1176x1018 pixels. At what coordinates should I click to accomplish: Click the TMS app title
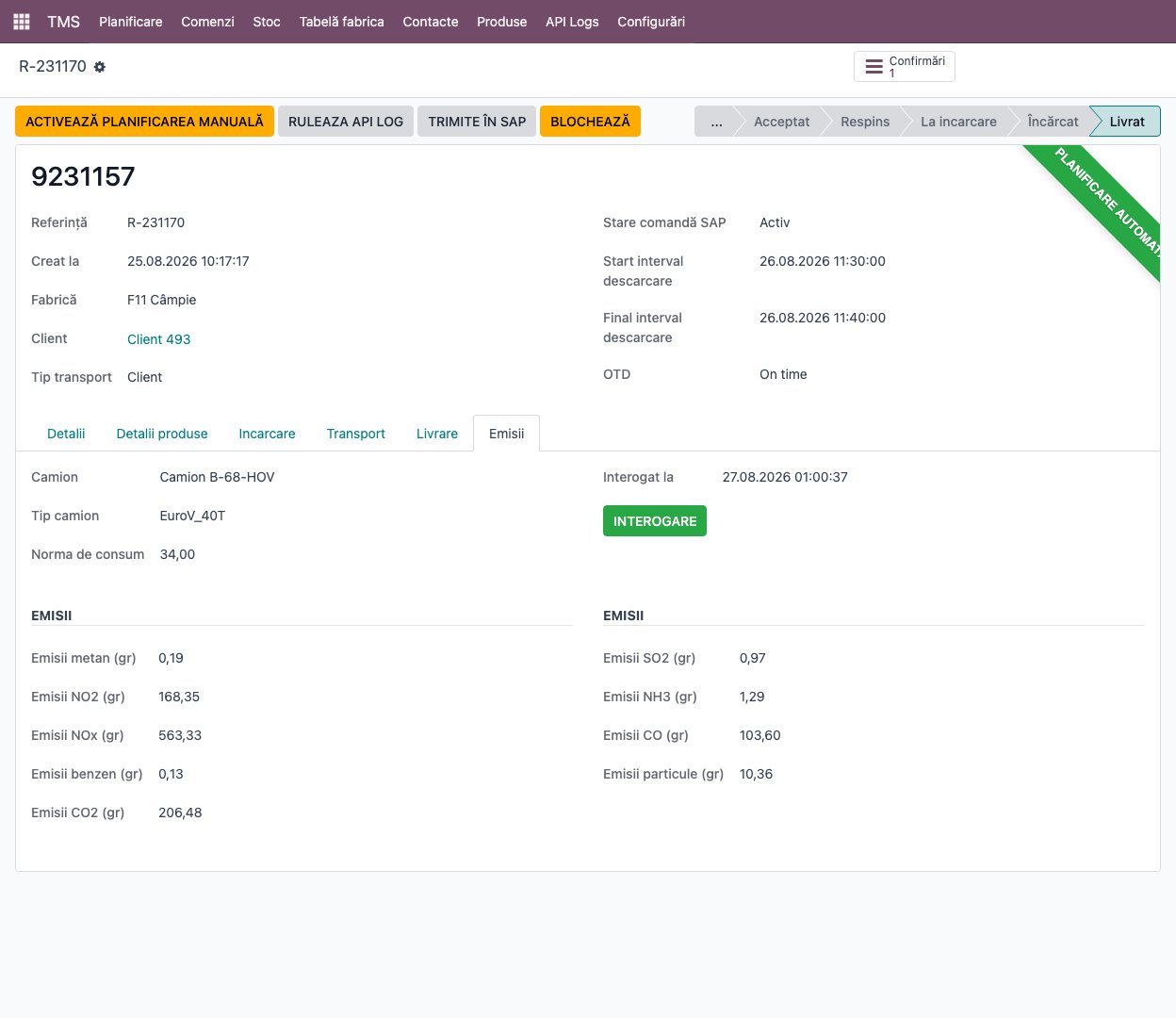click(64, 22)
